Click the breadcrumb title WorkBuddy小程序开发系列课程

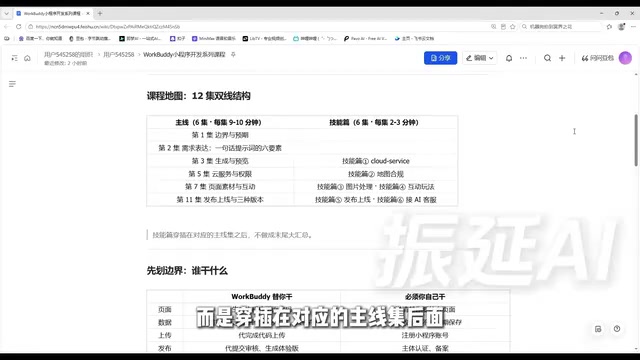[184, 54]
